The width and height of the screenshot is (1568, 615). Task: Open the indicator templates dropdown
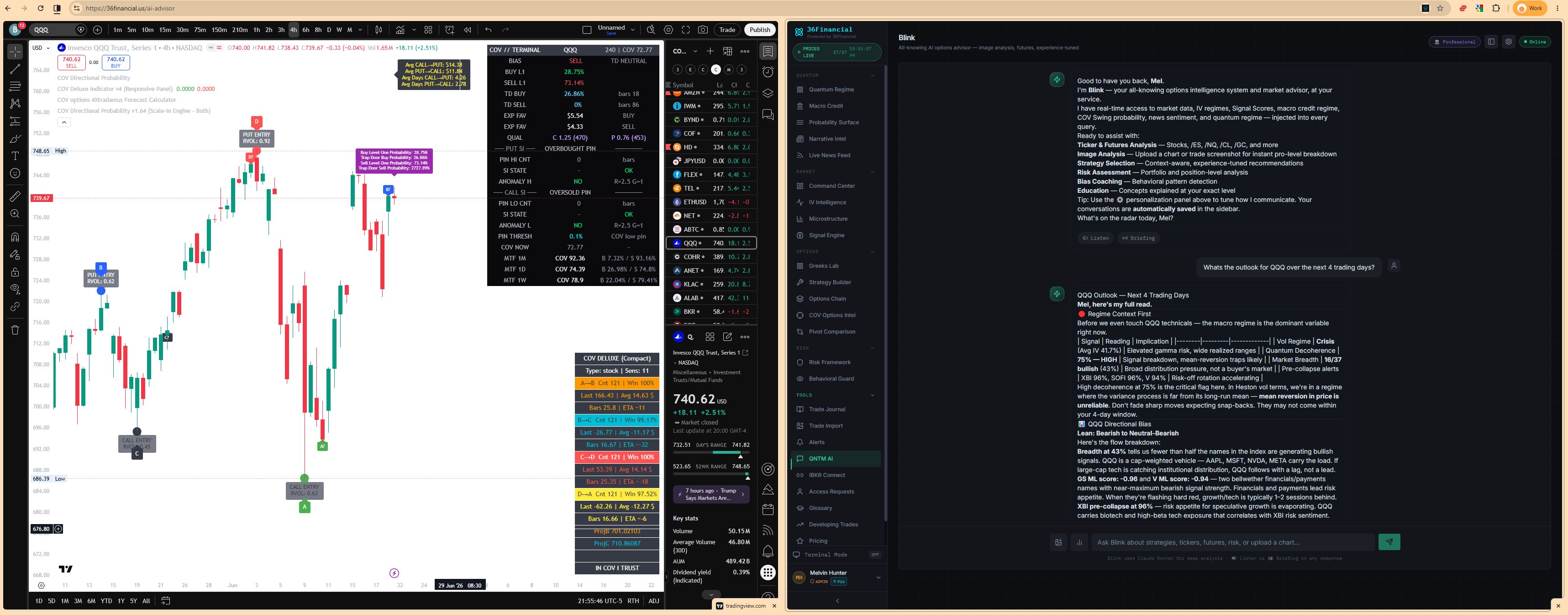click(414, 30)
